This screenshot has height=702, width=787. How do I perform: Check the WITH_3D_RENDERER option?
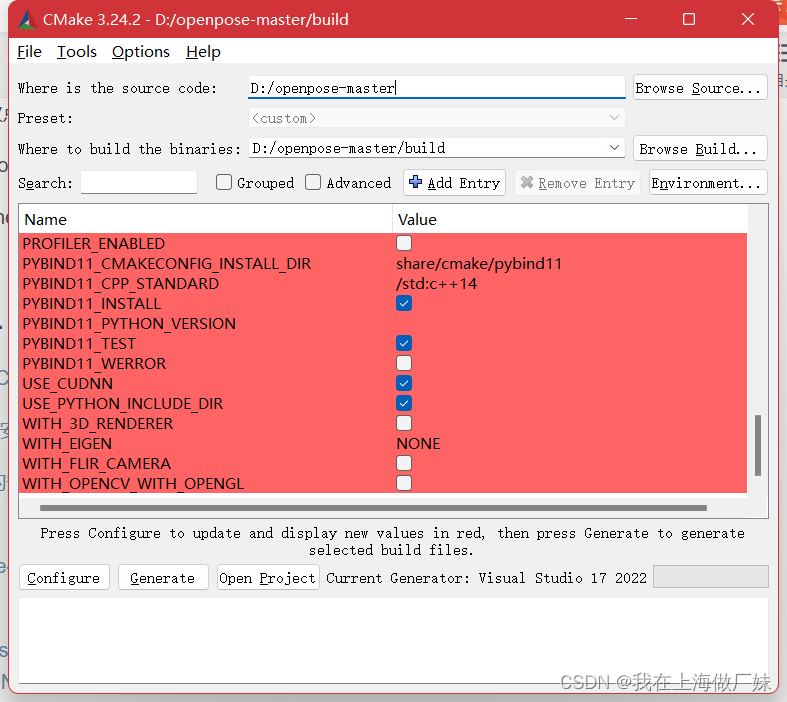pos(404,423)
